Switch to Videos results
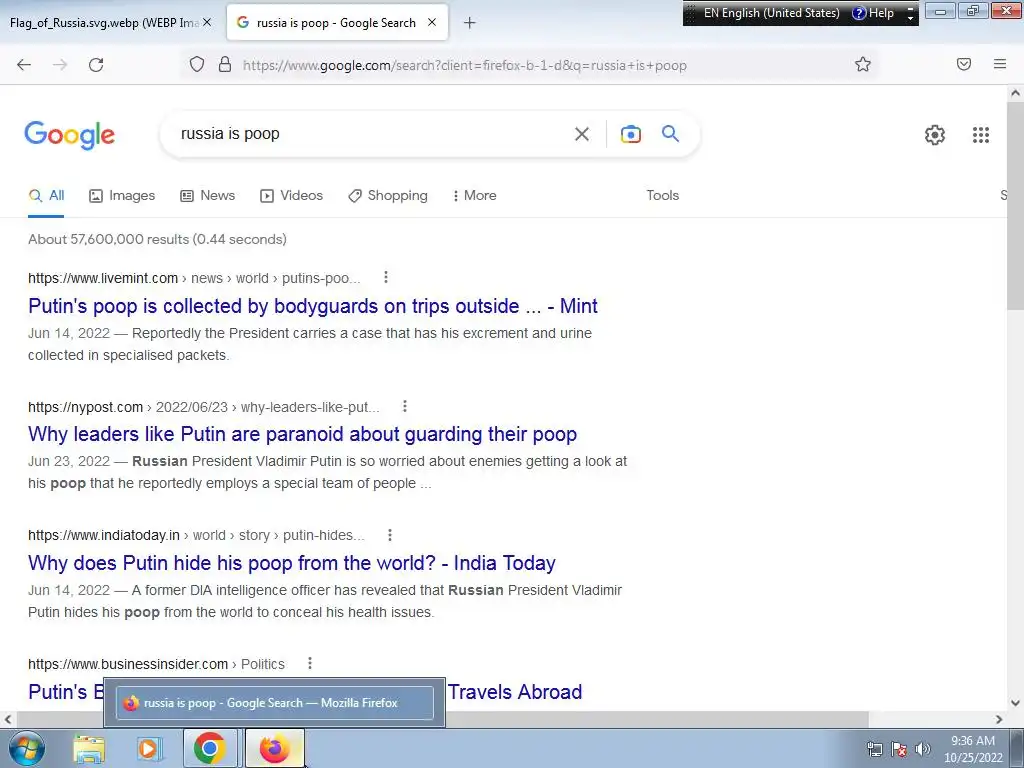The image size is (1024, 768). coord(291,195)
